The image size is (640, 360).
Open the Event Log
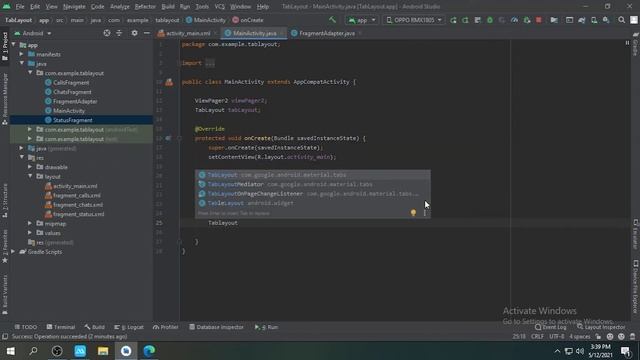pos(551,327)
